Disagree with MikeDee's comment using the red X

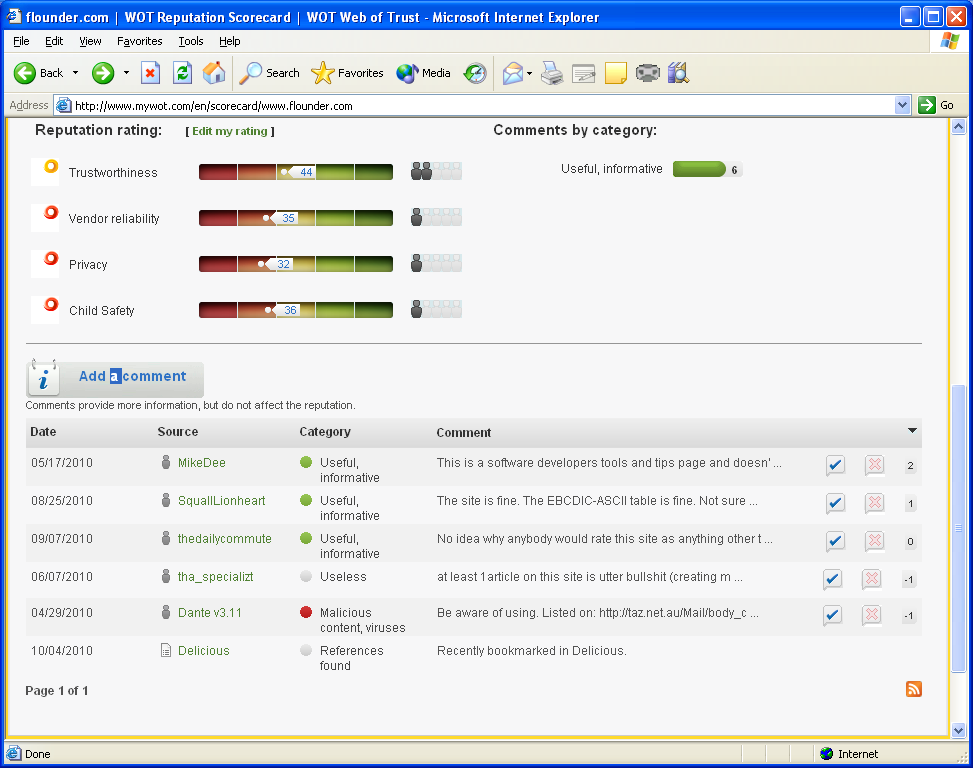(x=874, y=465)
